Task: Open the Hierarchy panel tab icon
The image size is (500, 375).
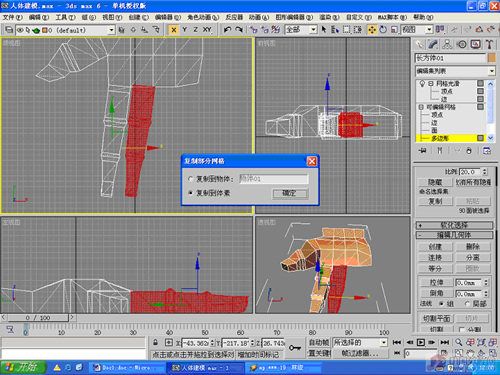Action: (447, 44)
